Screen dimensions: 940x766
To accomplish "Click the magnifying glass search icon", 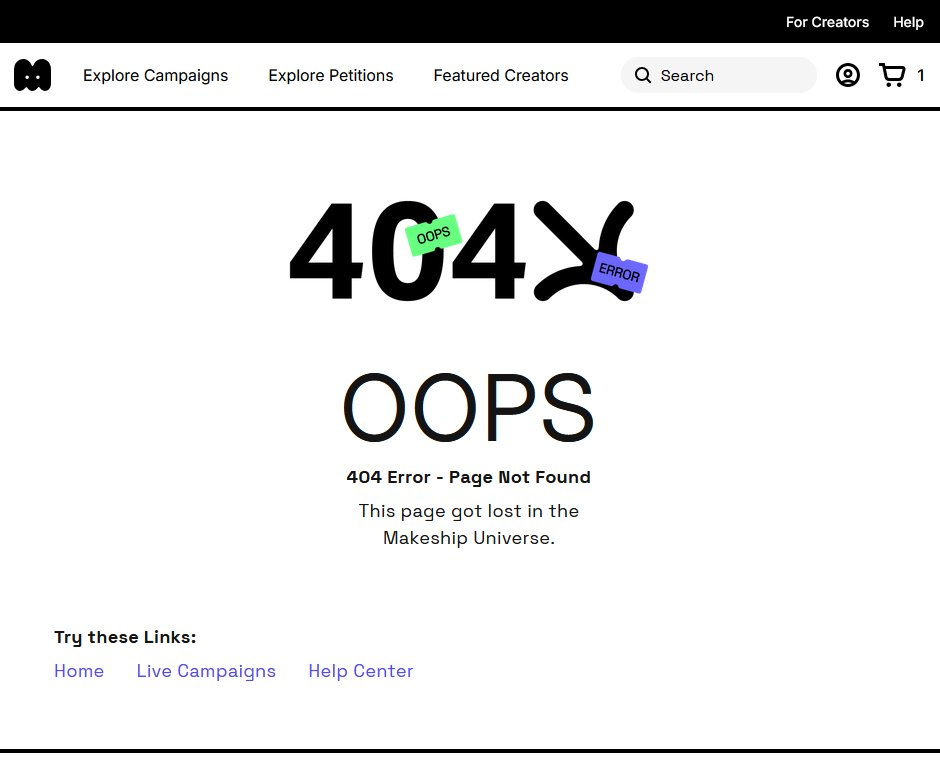I will pyautogui.click(x=643, y=75).
